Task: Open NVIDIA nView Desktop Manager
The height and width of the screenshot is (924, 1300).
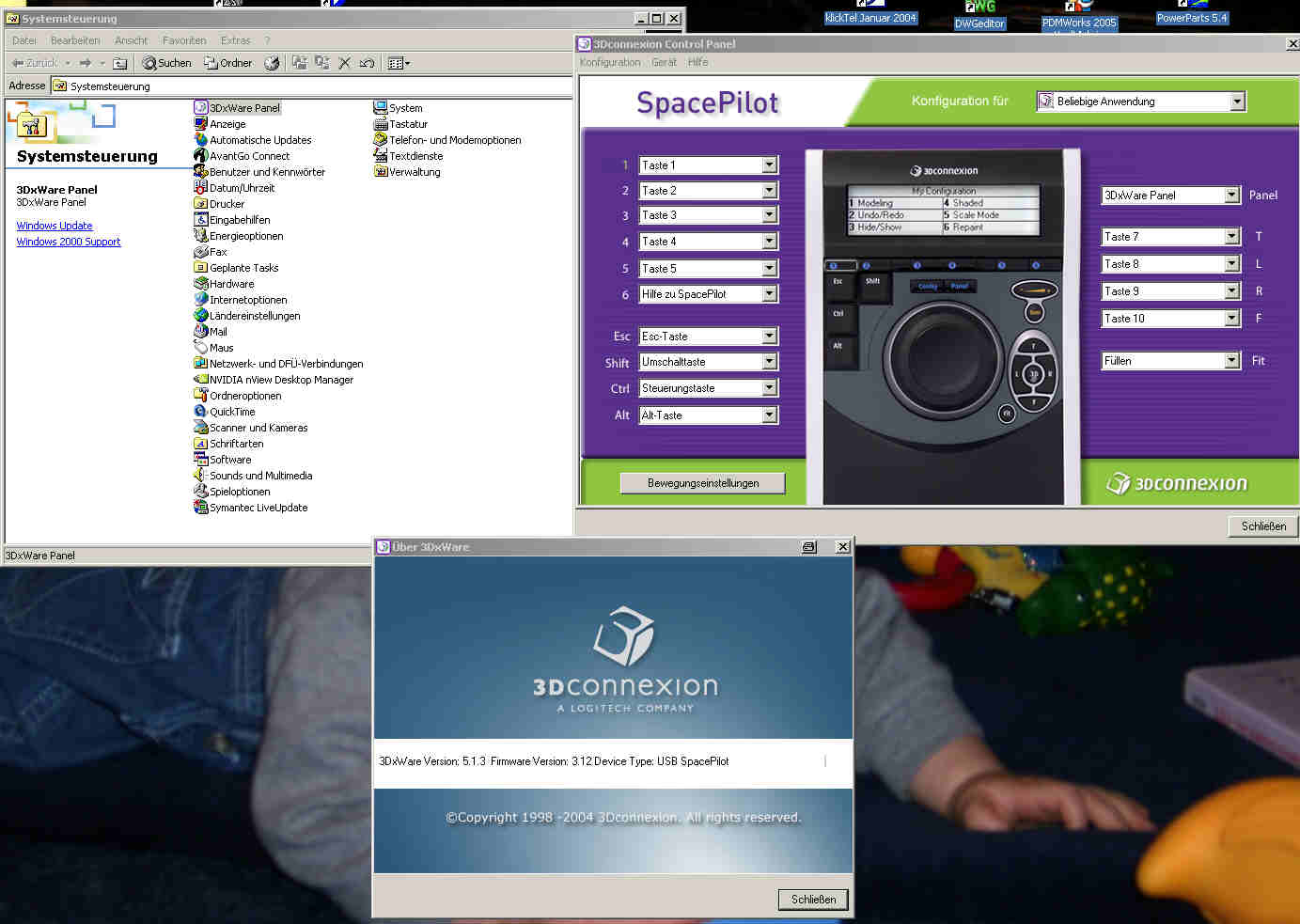Action: pyautogui.click(x=274, y=380)
